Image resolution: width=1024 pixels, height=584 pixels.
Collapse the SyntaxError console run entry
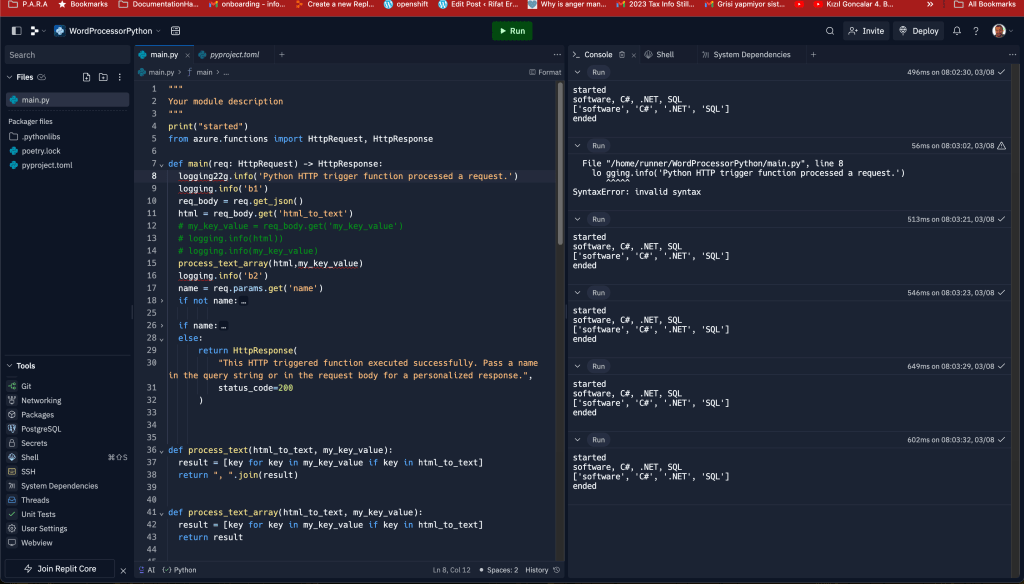point(577,146)
